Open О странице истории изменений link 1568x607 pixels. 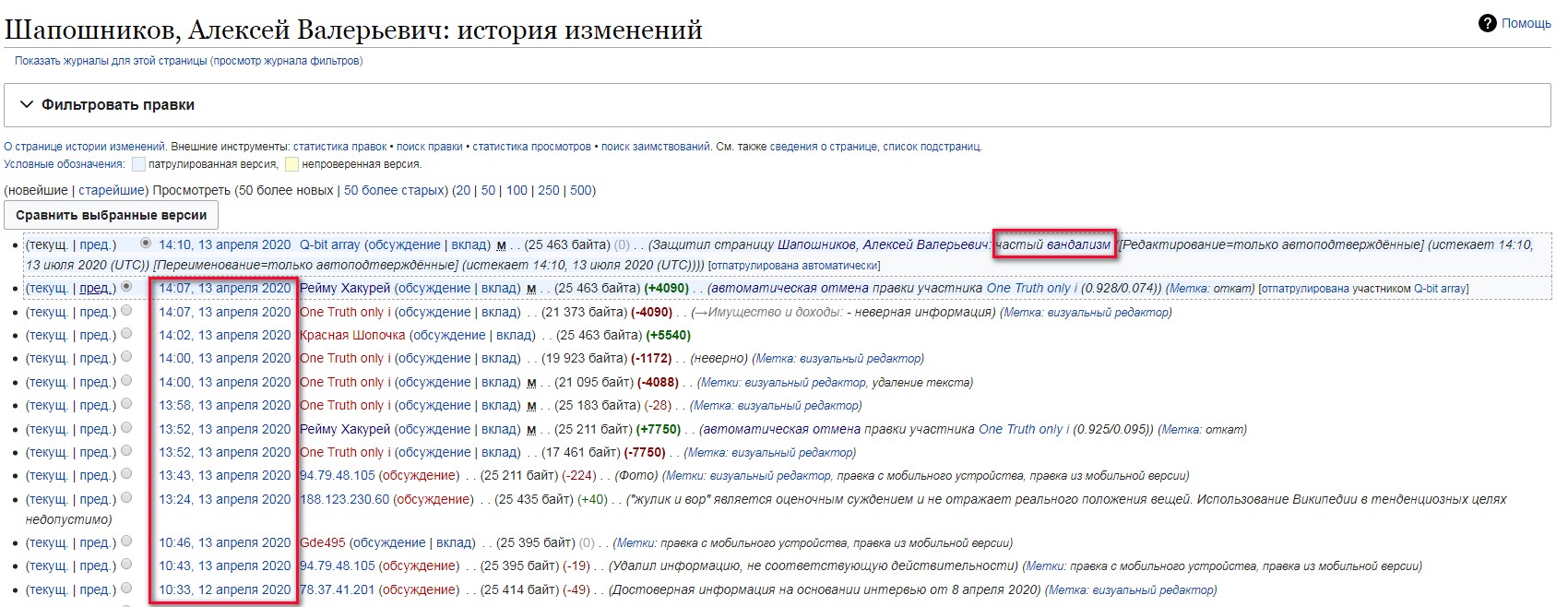pyautogui.click(x=85, y=147)
